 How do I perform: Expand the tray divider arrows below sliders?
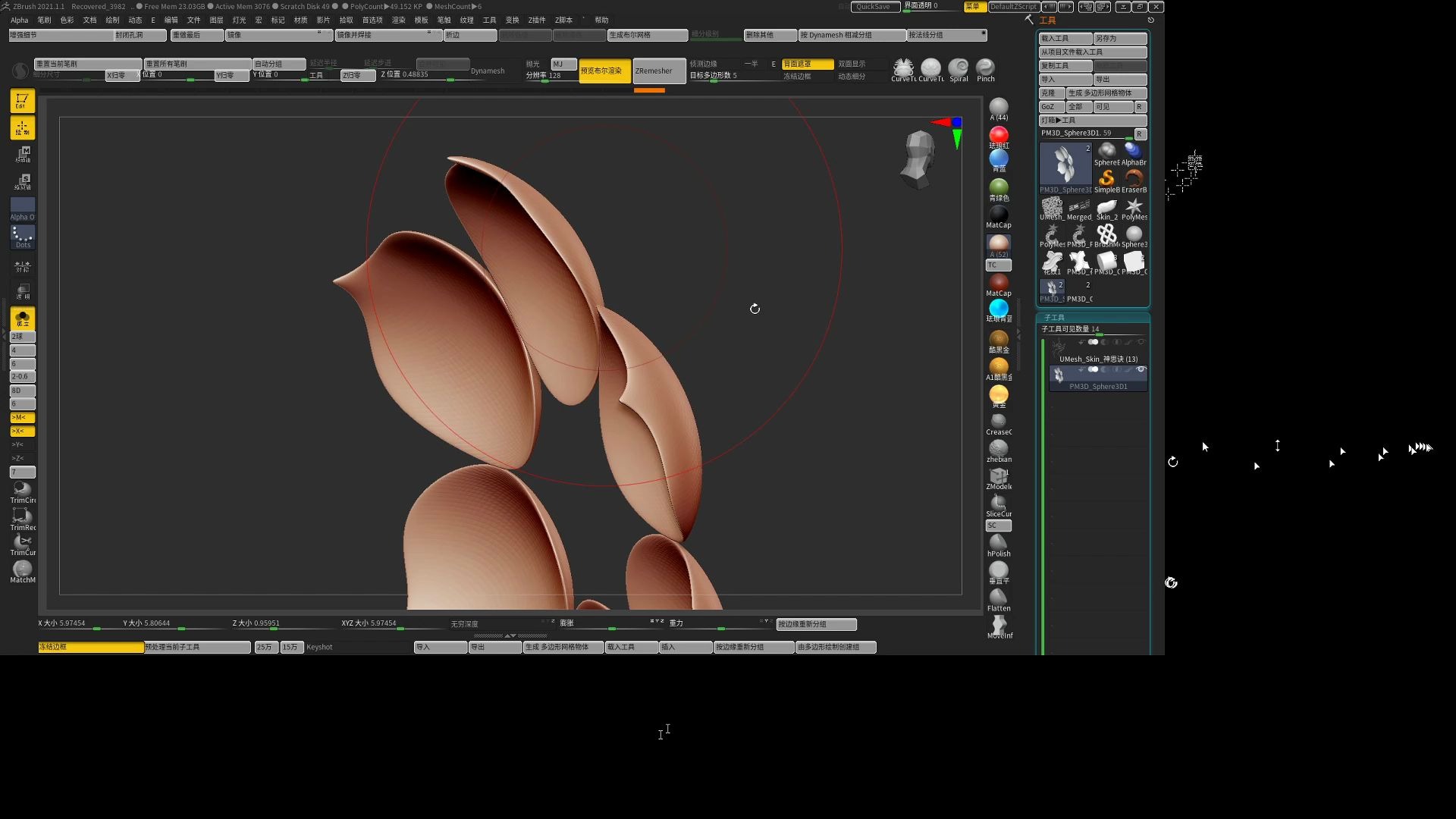pyautogui.click(x=510, y=635)
